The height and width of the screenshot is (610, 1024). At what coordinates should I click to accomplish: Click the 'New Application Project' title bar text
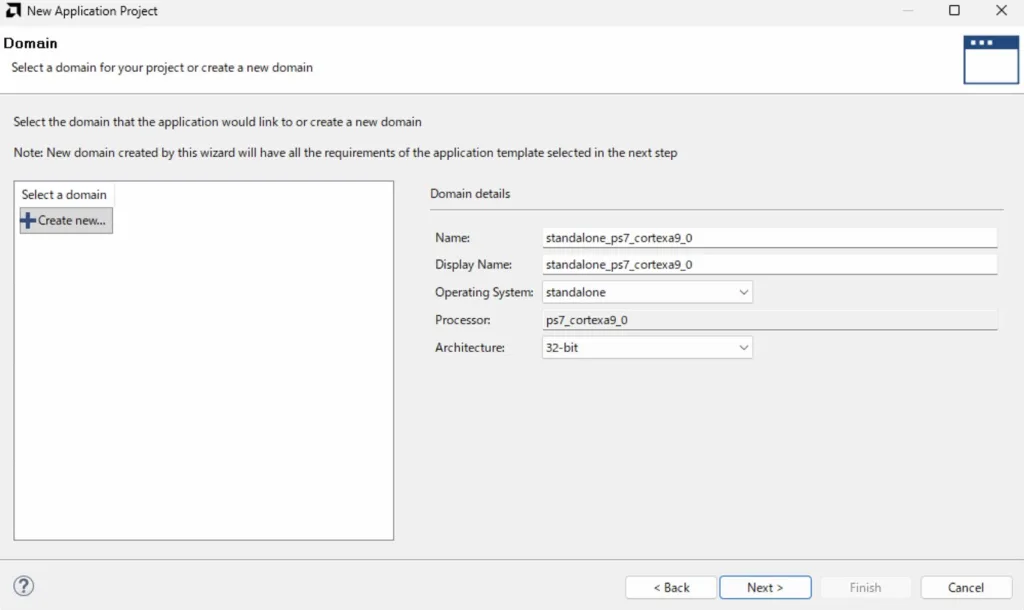[x=92, y=11]
